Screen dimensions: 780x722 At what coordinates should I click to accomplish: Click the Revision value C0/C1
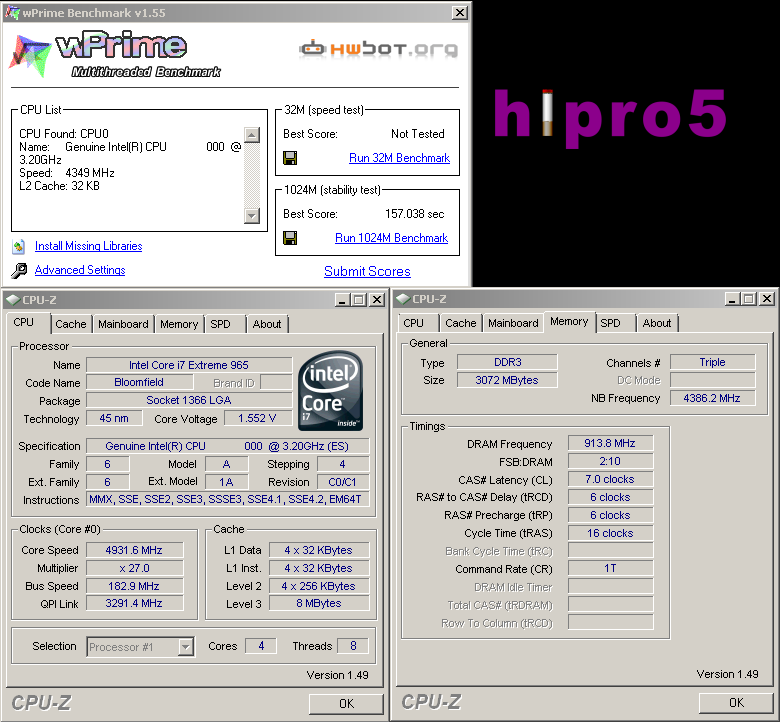coord(343,482)
